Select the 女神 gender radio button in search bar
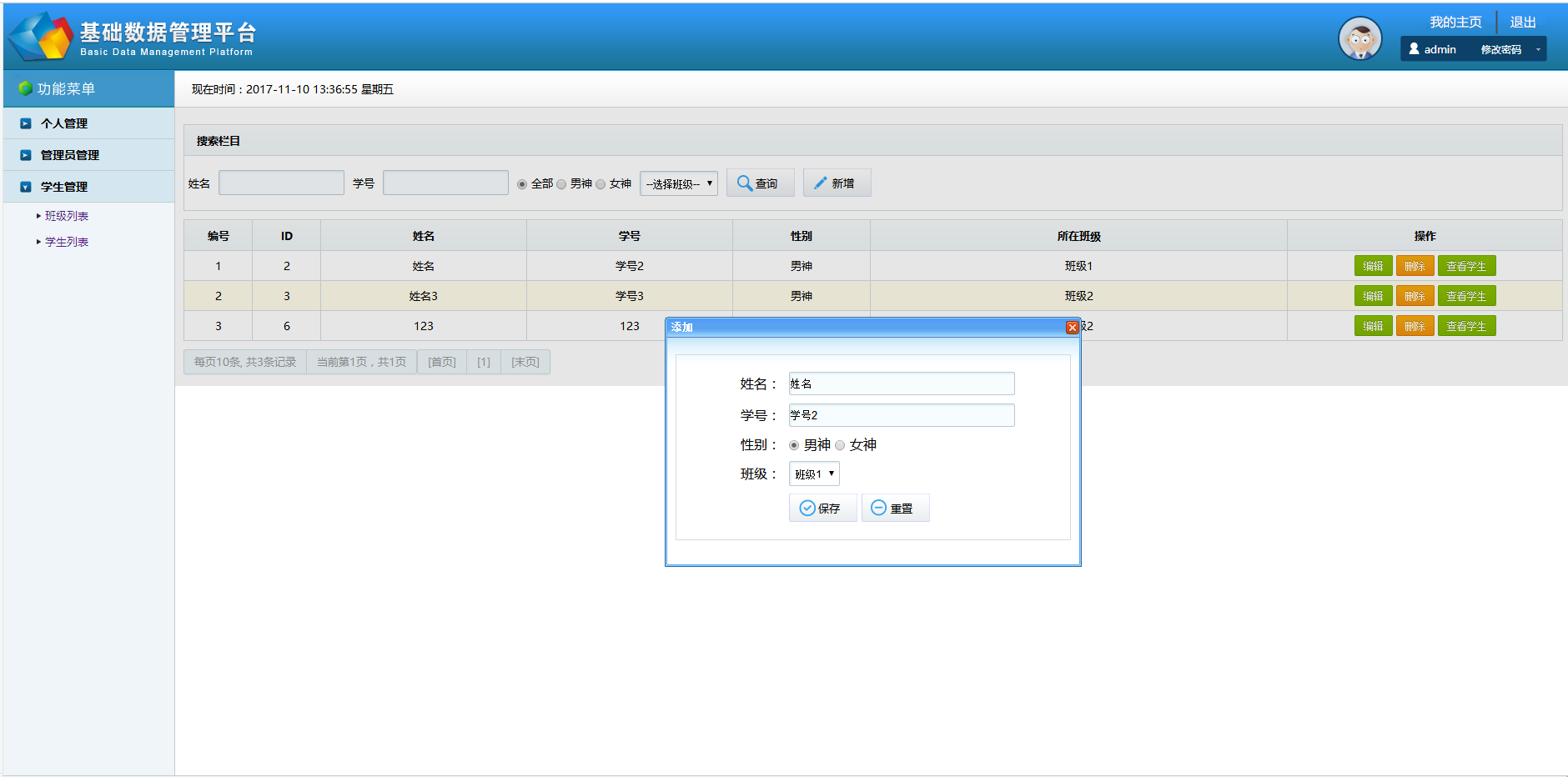The height and width of the screenshot is (777, 1568). pos(601,183)
